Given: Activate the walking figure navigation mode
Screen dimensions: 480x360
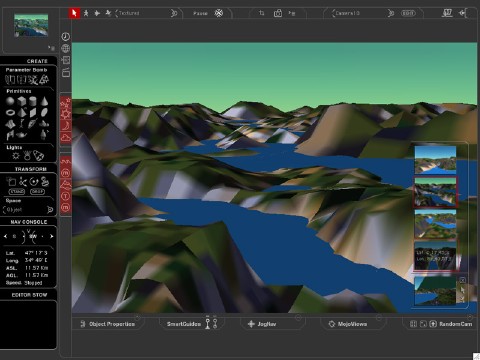Looking at the screenshot, I should pos(86,13).
